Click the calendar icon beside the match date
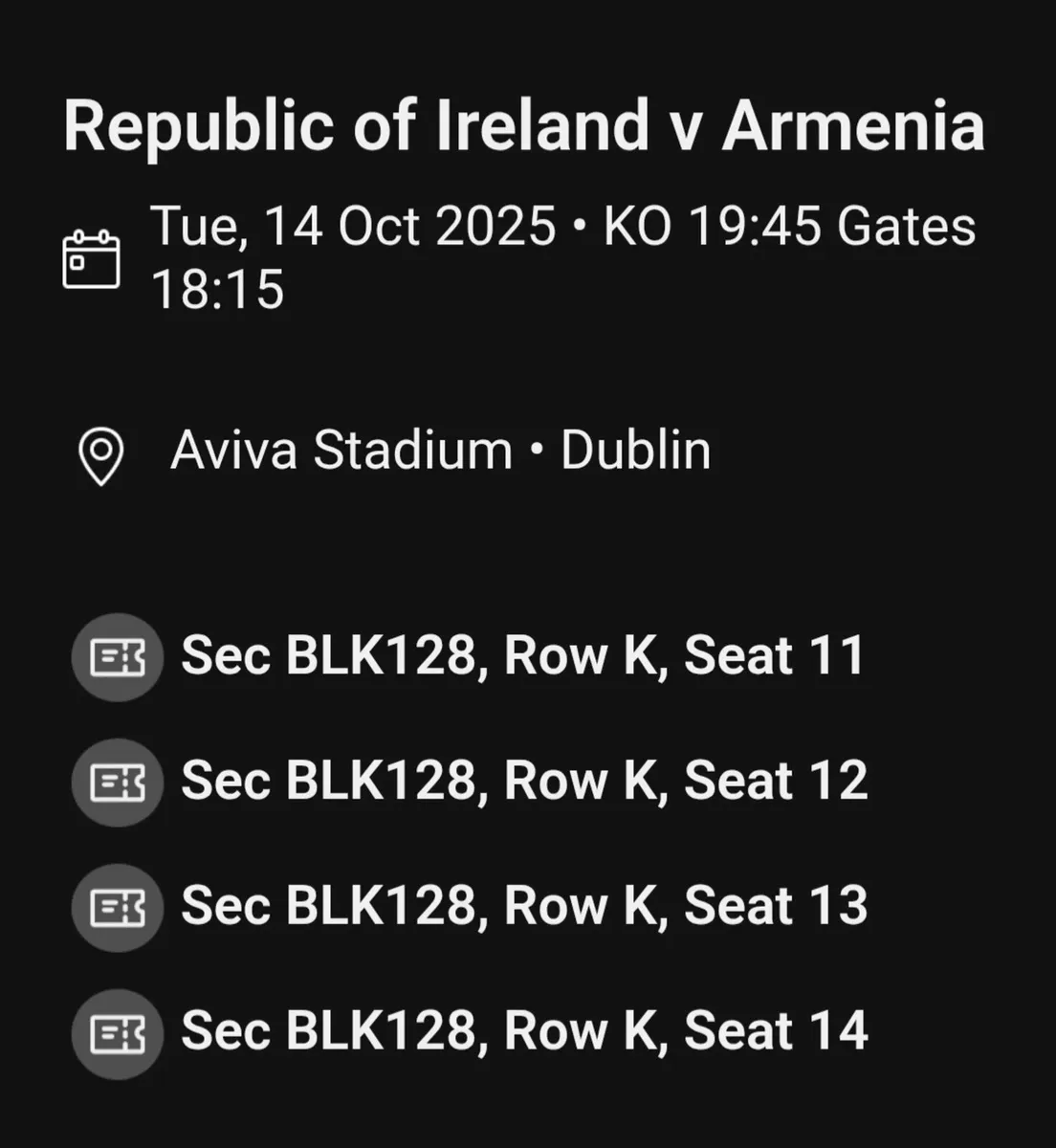 [91, 258]
